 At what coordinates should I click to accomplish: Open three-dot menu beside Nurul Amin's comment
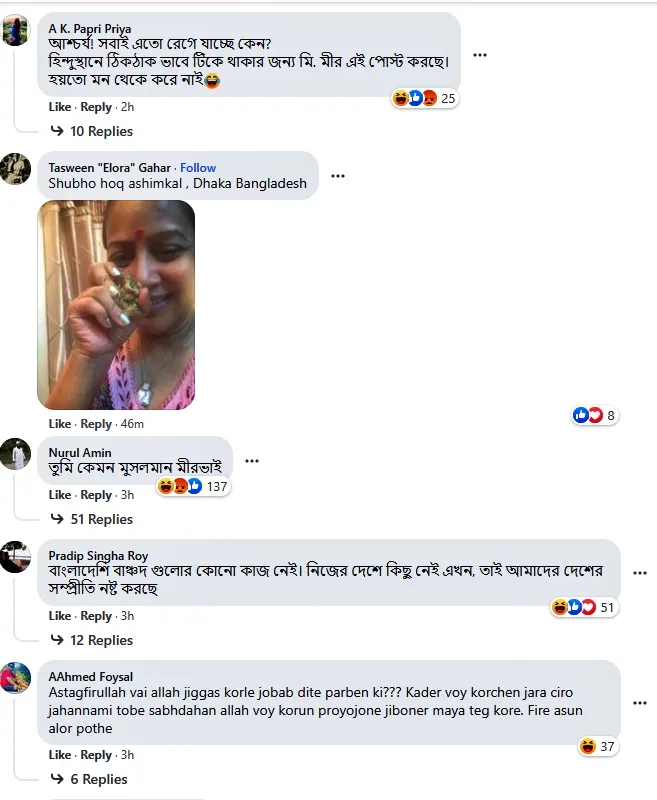(x=252, y=461)
